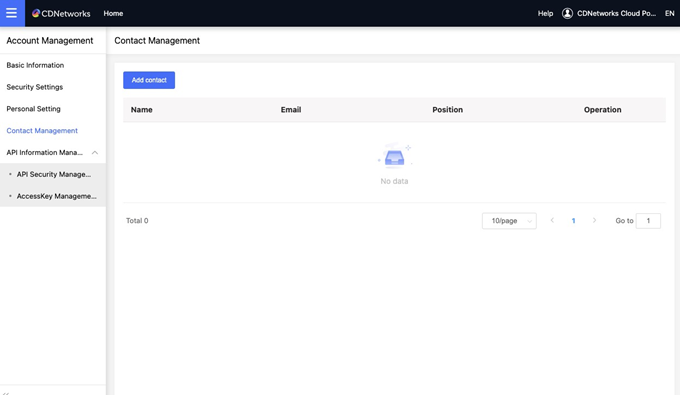
Task: Switch language via EN
Action: (670, 13)
